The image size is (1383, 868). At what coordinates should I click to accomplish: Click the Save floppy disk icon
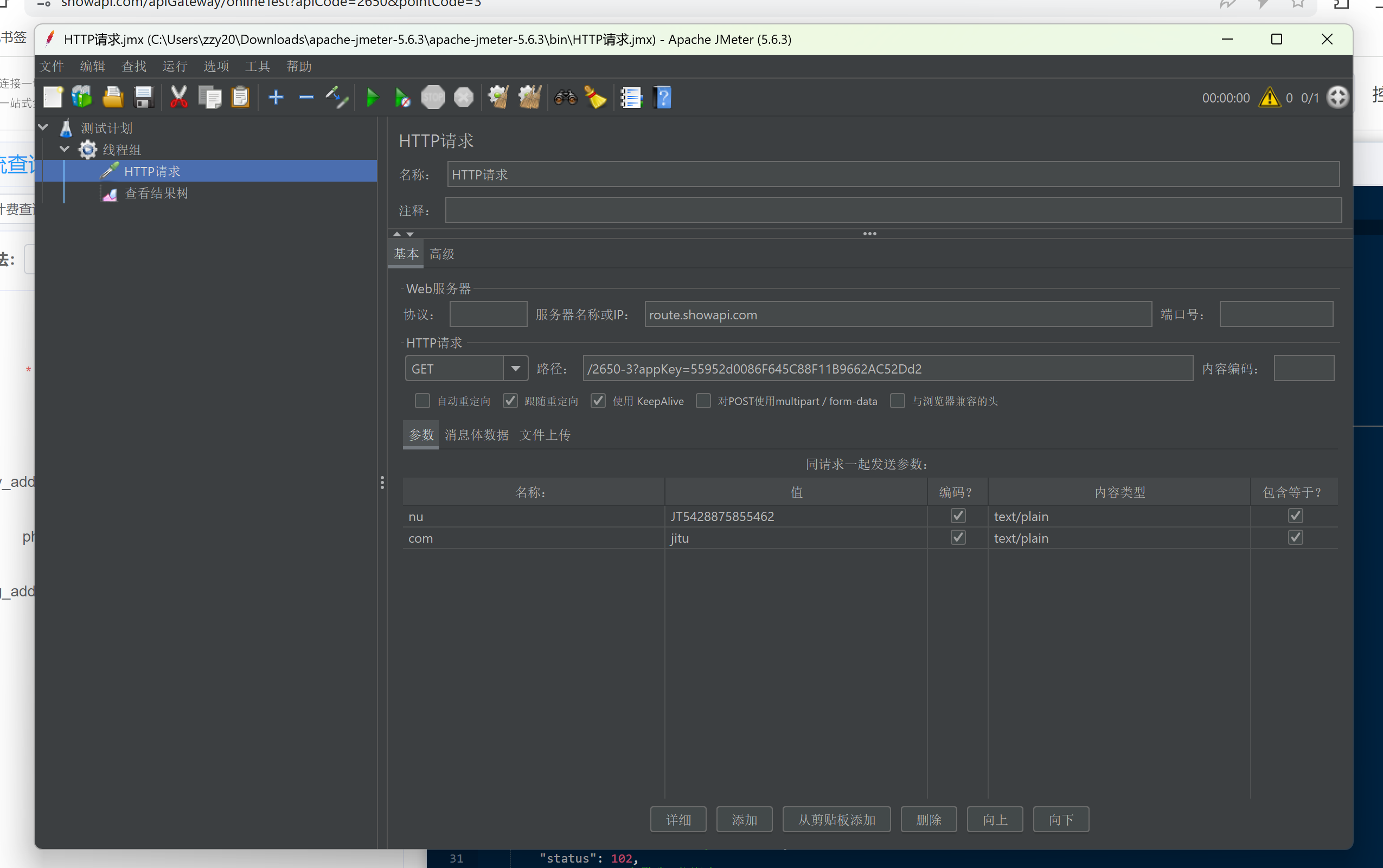tap(144, 98)
